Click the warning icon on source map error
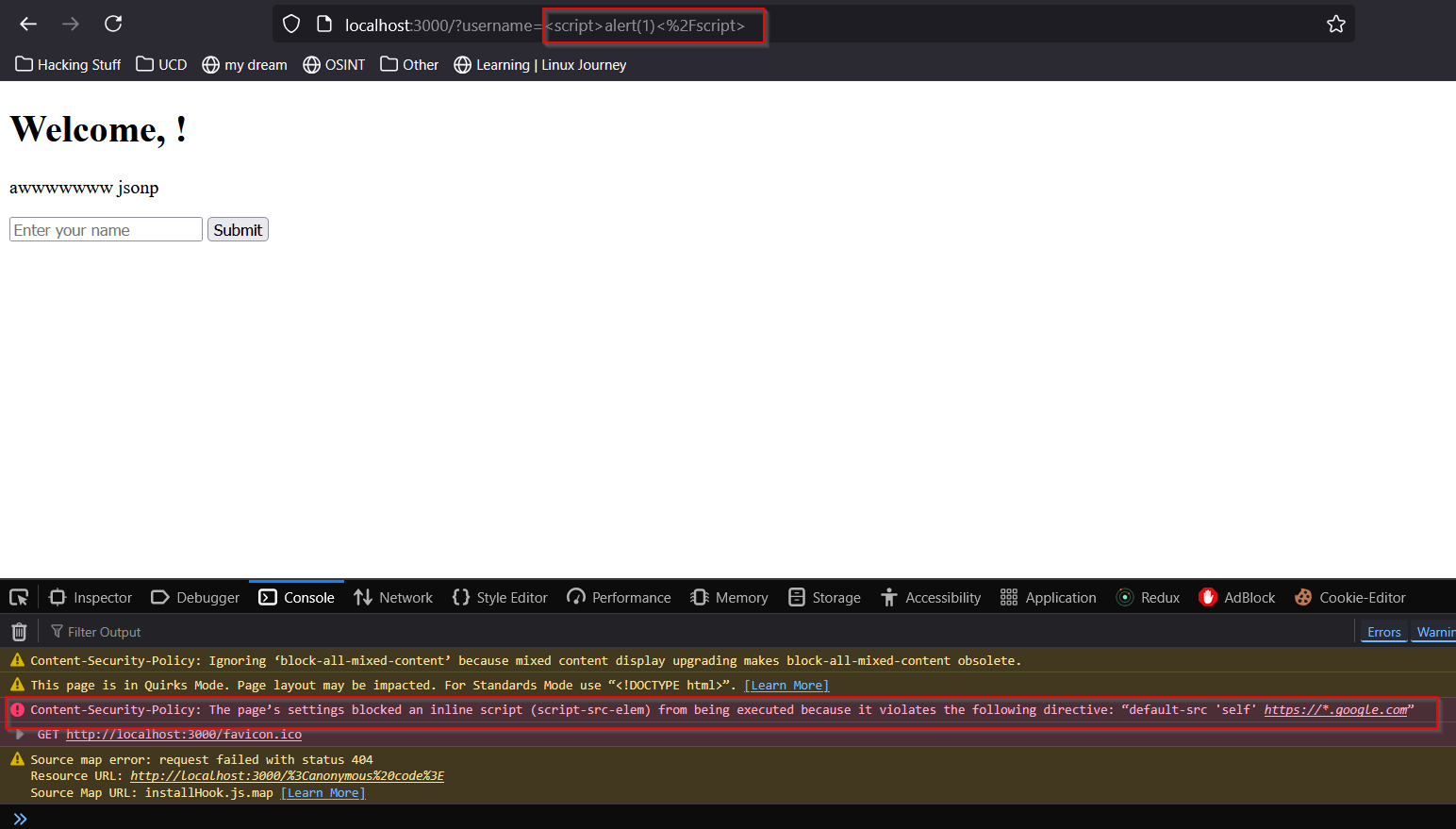This screenshot has height=829, width=1456. point(17,759)
